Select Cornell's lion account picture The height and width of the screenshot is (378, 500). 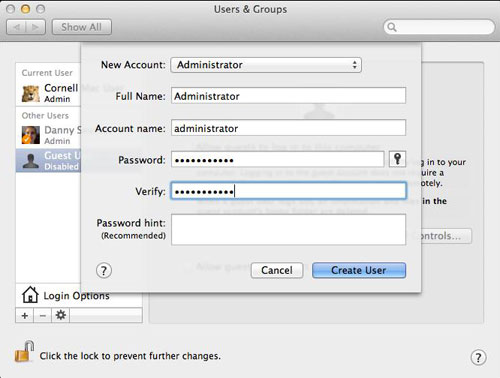point(31,93)
